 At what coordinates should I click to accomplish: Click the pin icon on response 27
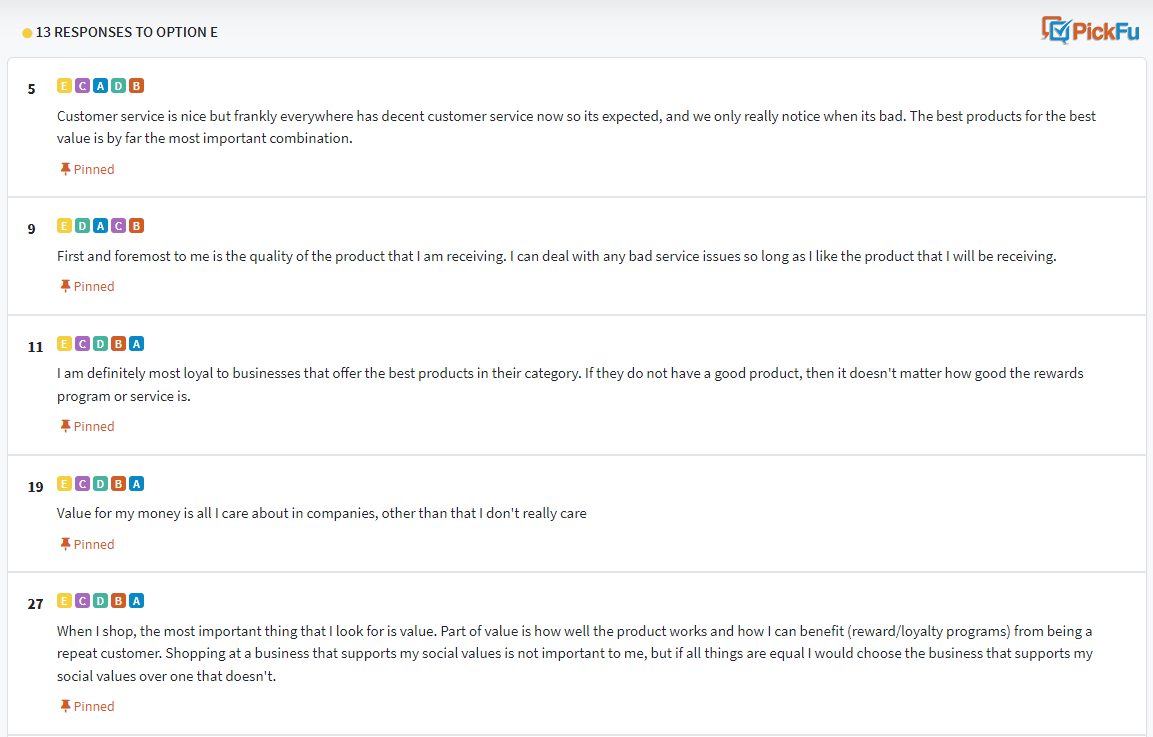pyautogui.click(x=65, y=706)
